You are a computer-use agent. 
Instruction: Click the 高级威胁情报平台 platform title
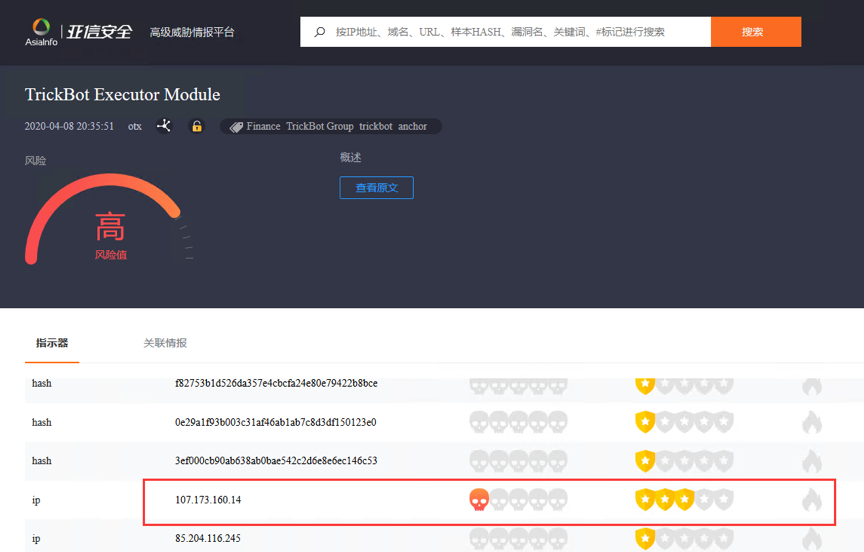click(192, 32)
